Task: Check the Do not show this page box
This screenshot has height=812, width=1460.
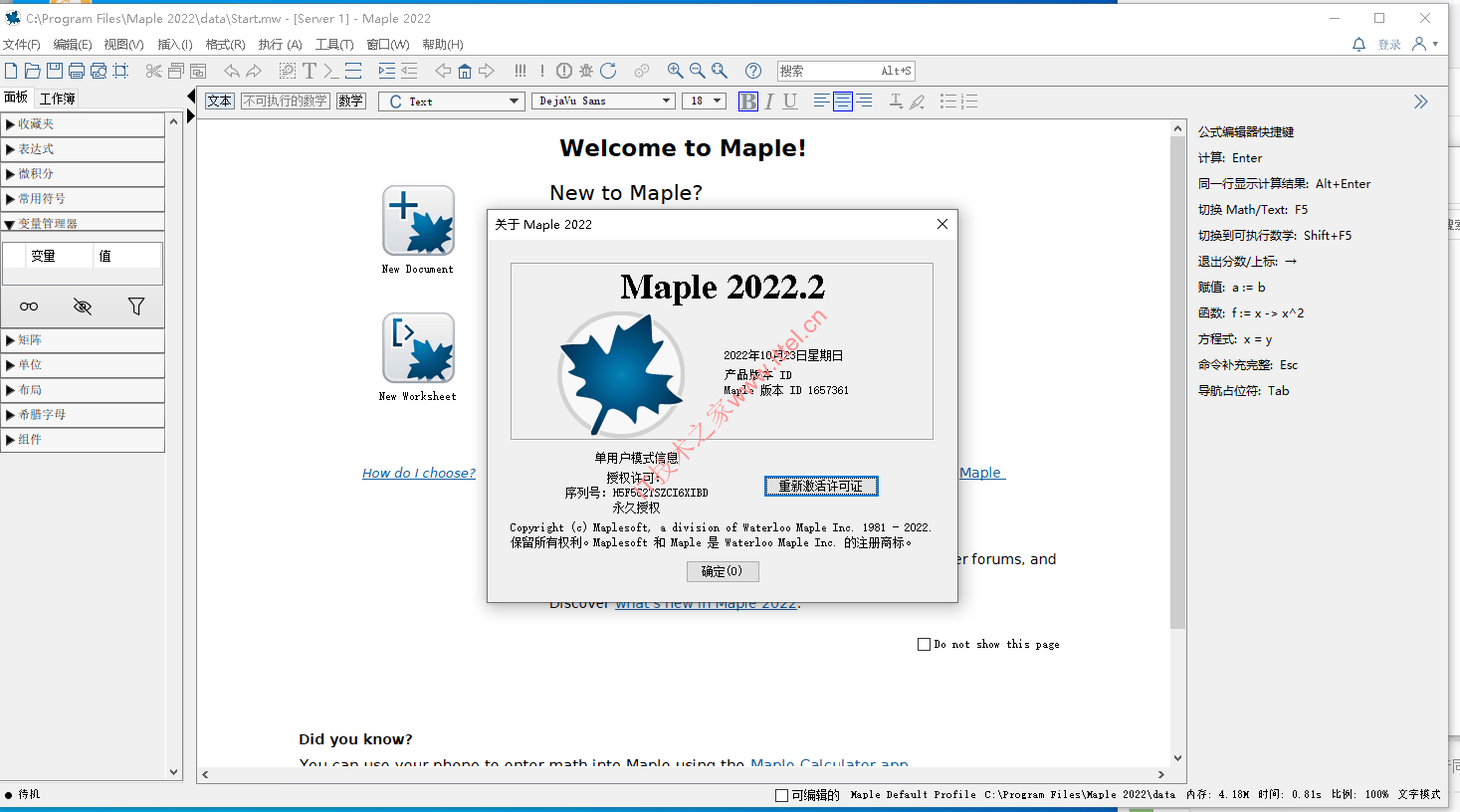Action: point(924,644)
